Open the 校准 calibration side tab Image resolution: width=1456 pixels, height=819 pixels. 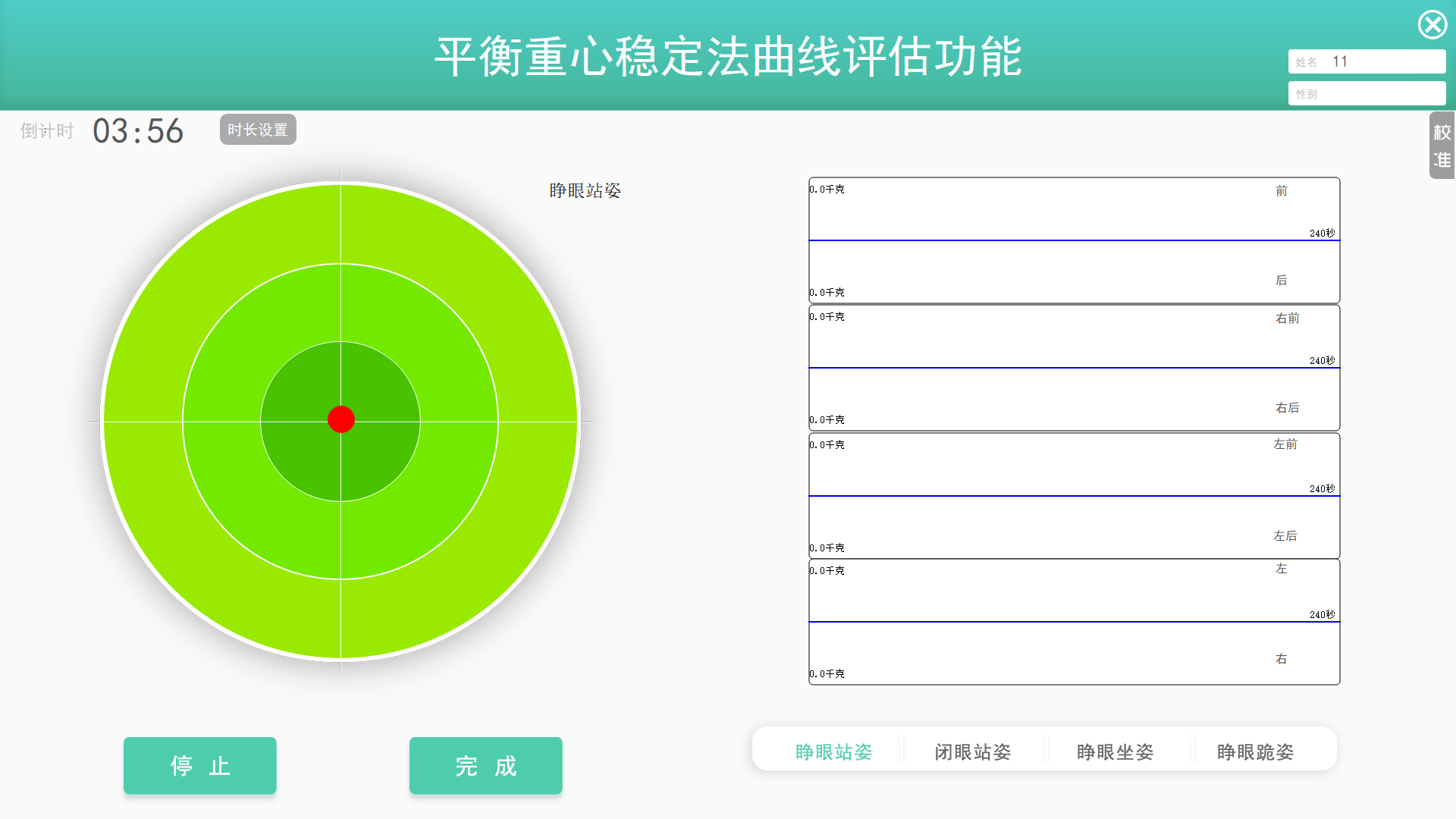(x=1442, y=146)
